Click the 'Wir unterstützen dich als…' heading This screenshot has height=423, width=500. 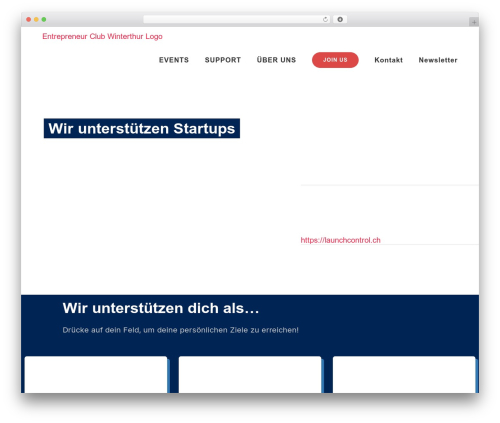(x=161, y=308)
